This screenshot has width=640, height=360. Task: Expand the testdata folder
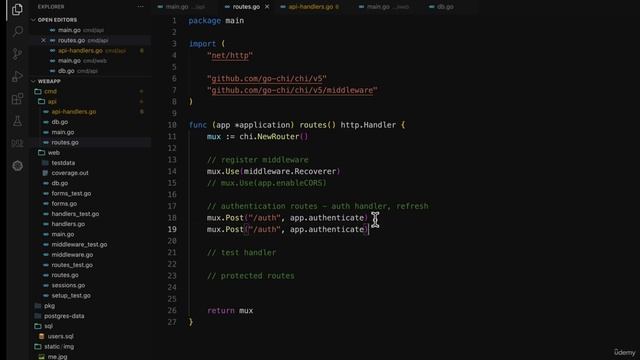(63, 163)
